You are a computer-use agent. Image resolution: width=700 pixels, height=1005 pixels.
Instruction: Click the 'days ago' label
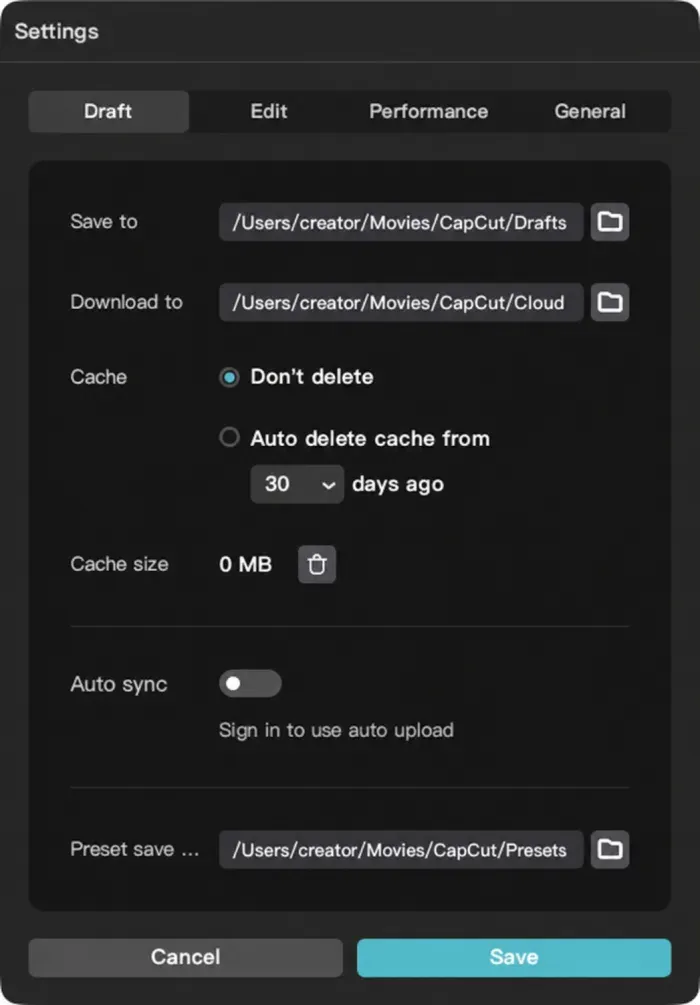click(x=397, y=485)
